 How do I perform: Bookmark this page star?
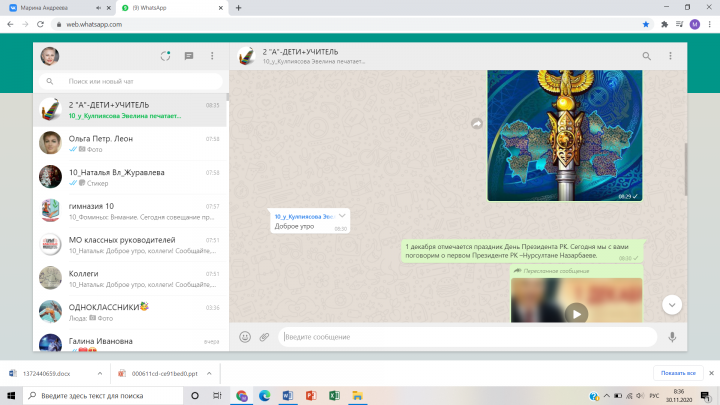646,24
